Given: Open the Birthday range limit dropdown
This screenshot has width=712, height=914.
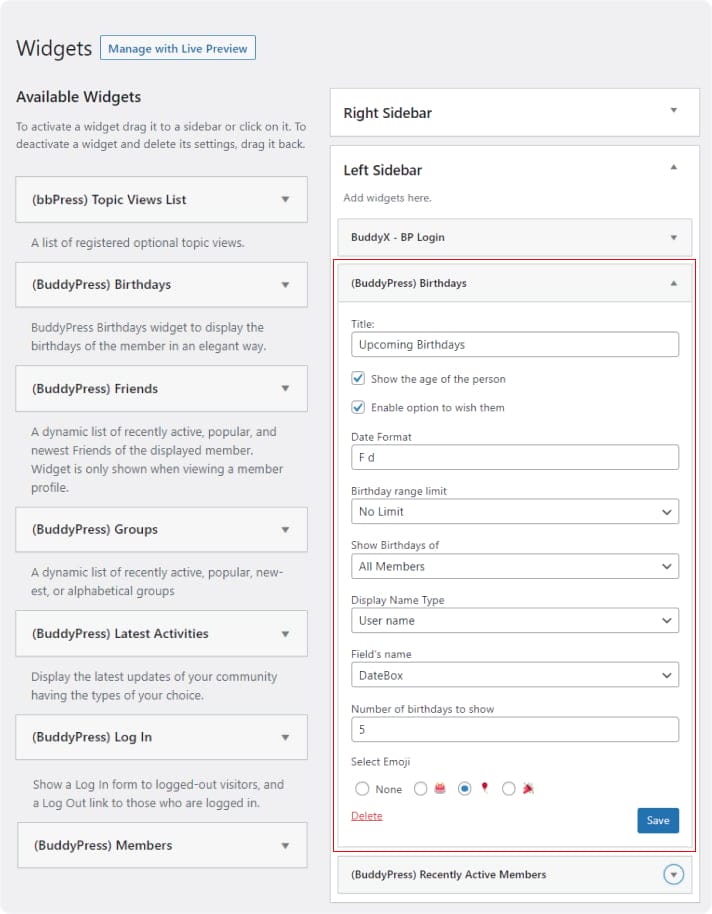Looking at the screenshot, I should coord(515,511).
